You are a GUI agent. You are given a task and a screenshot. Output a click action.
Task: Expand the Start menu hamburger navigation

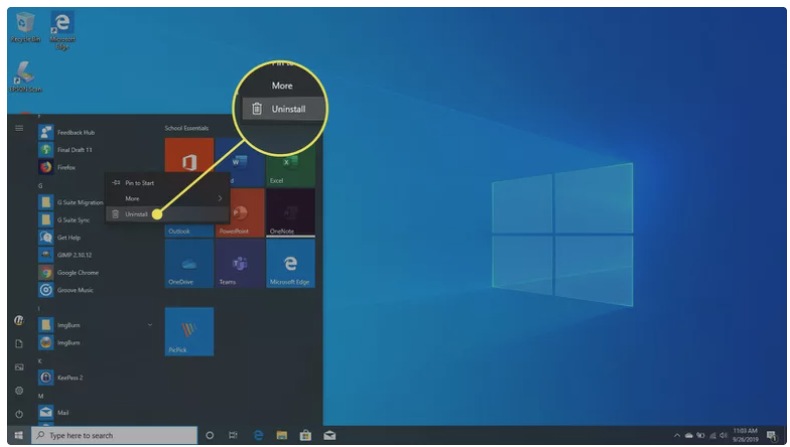(x=18, y=128)
